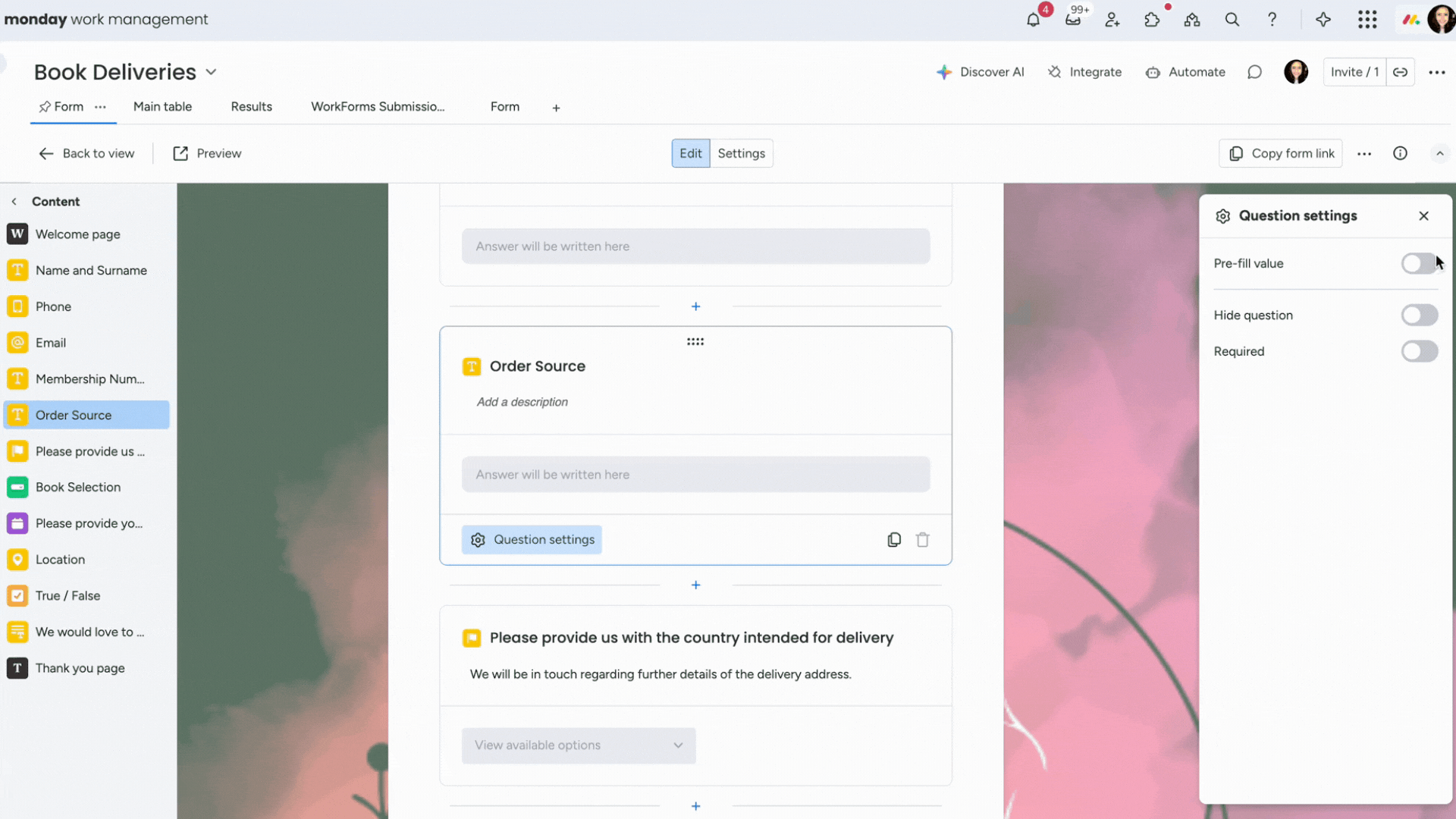Click the country delivery question title
The image size is (1456, 819).
pos(691,638)
